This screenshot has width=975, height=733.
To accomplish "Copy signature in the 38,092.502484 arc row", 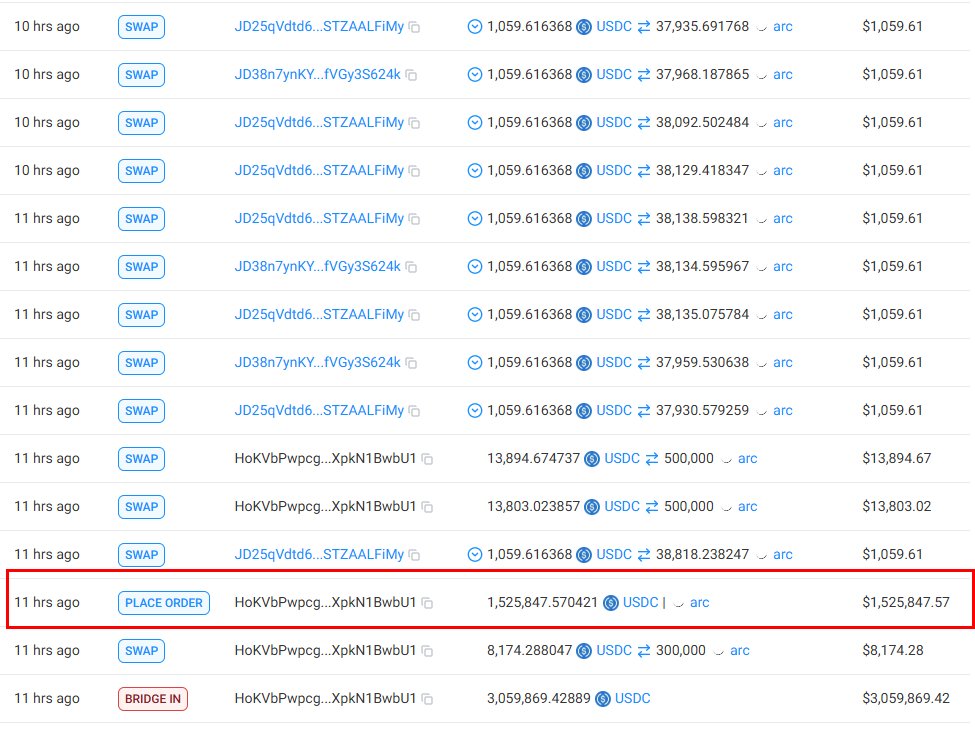I will [x=414, y=122].
